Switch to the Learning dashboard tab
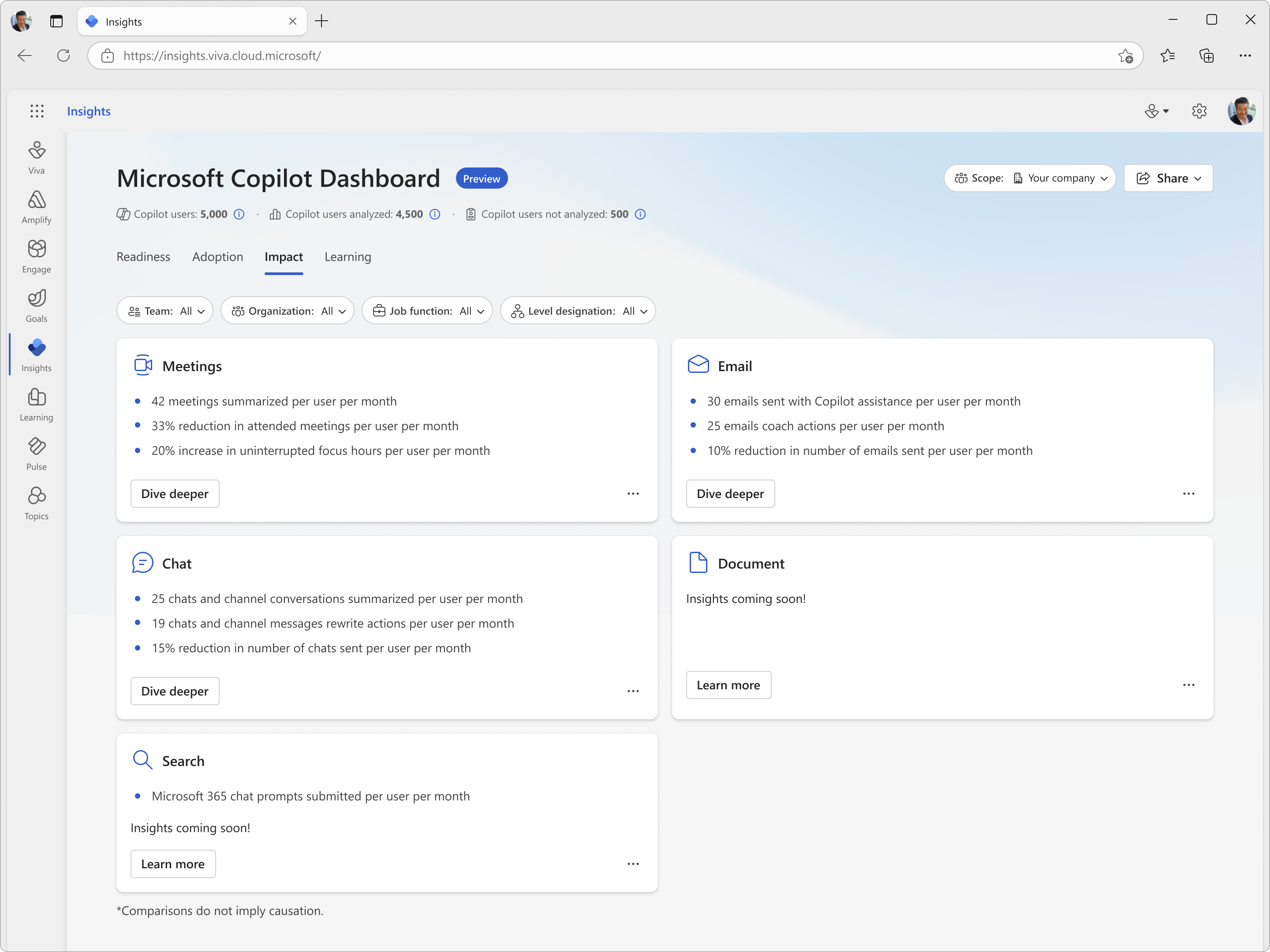The image size is (1270, 952). pyautogui.click(x=348, y=257)
